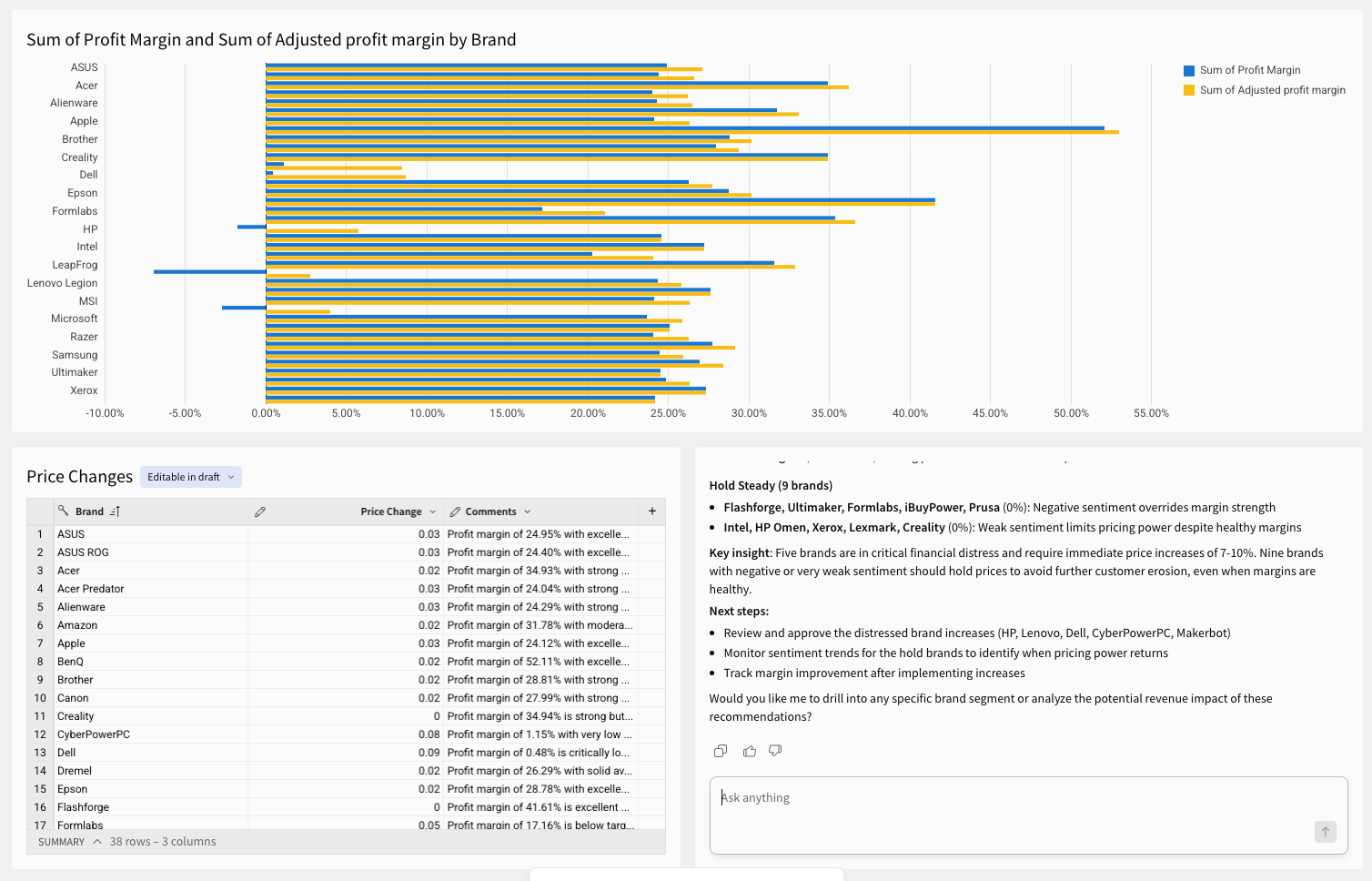The height and width of the screenshot is (881, 1372).
Task: Click the Next steps heading
Action: pos(739,612)
